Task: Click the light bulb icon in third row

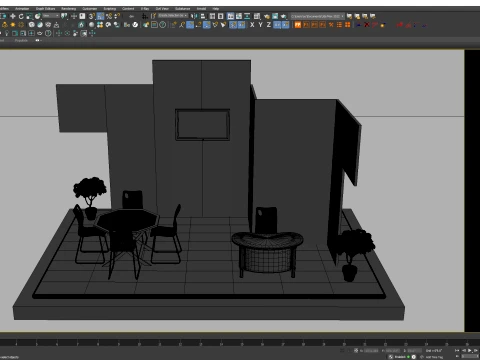Action: pos(7,33)
